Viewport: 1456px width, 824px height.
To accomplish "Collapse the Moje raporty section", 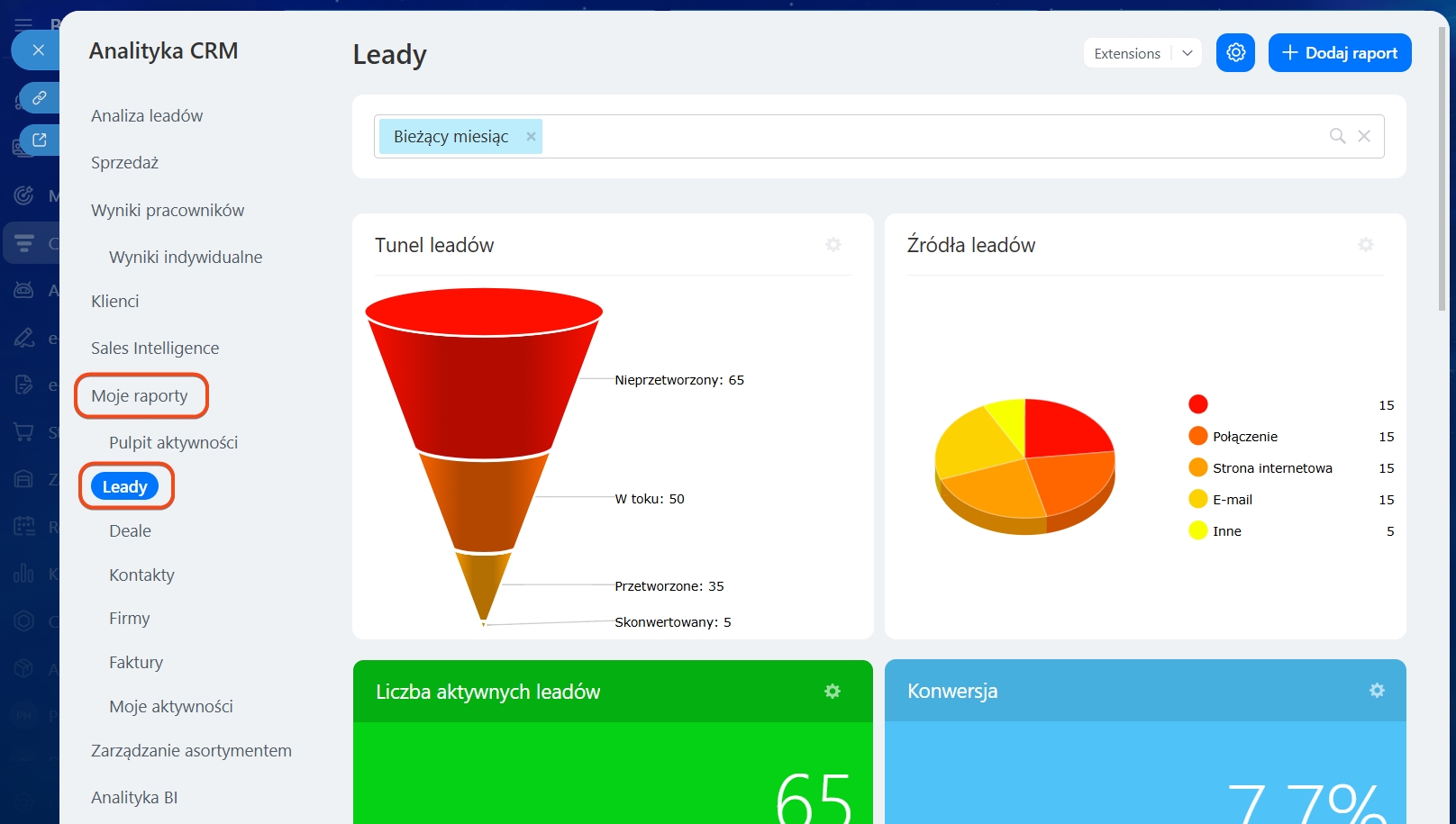I will (x=140, y=396).
